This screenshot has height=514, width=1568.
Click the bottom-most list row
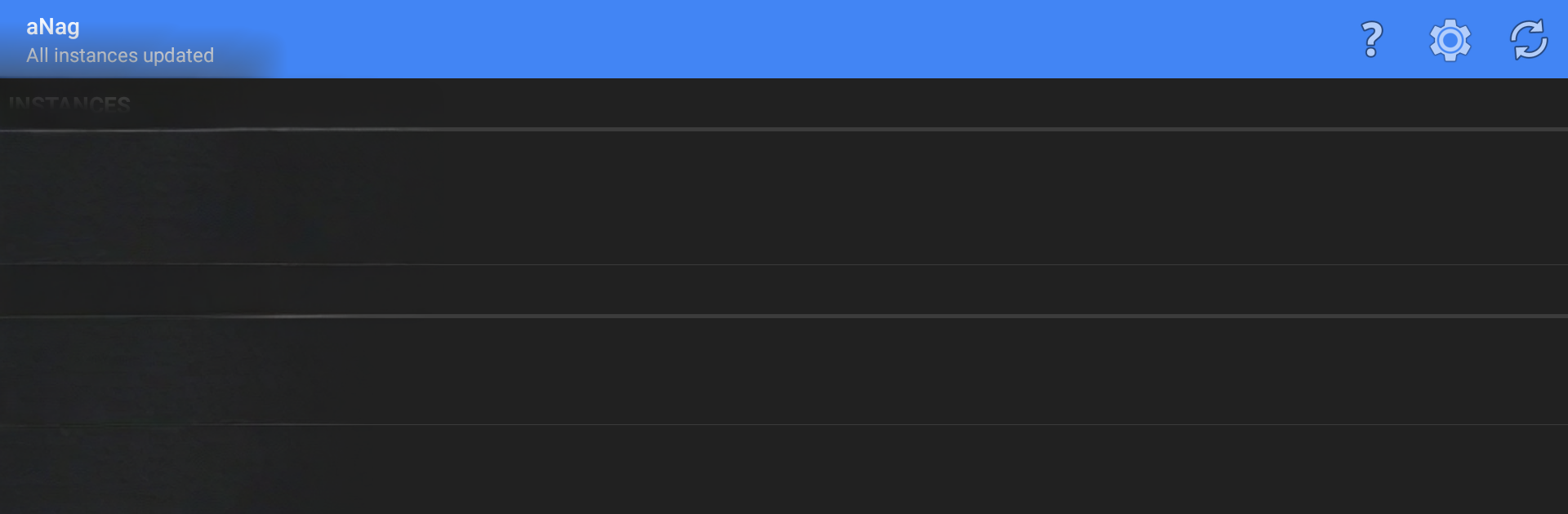(x=784, y=469)
